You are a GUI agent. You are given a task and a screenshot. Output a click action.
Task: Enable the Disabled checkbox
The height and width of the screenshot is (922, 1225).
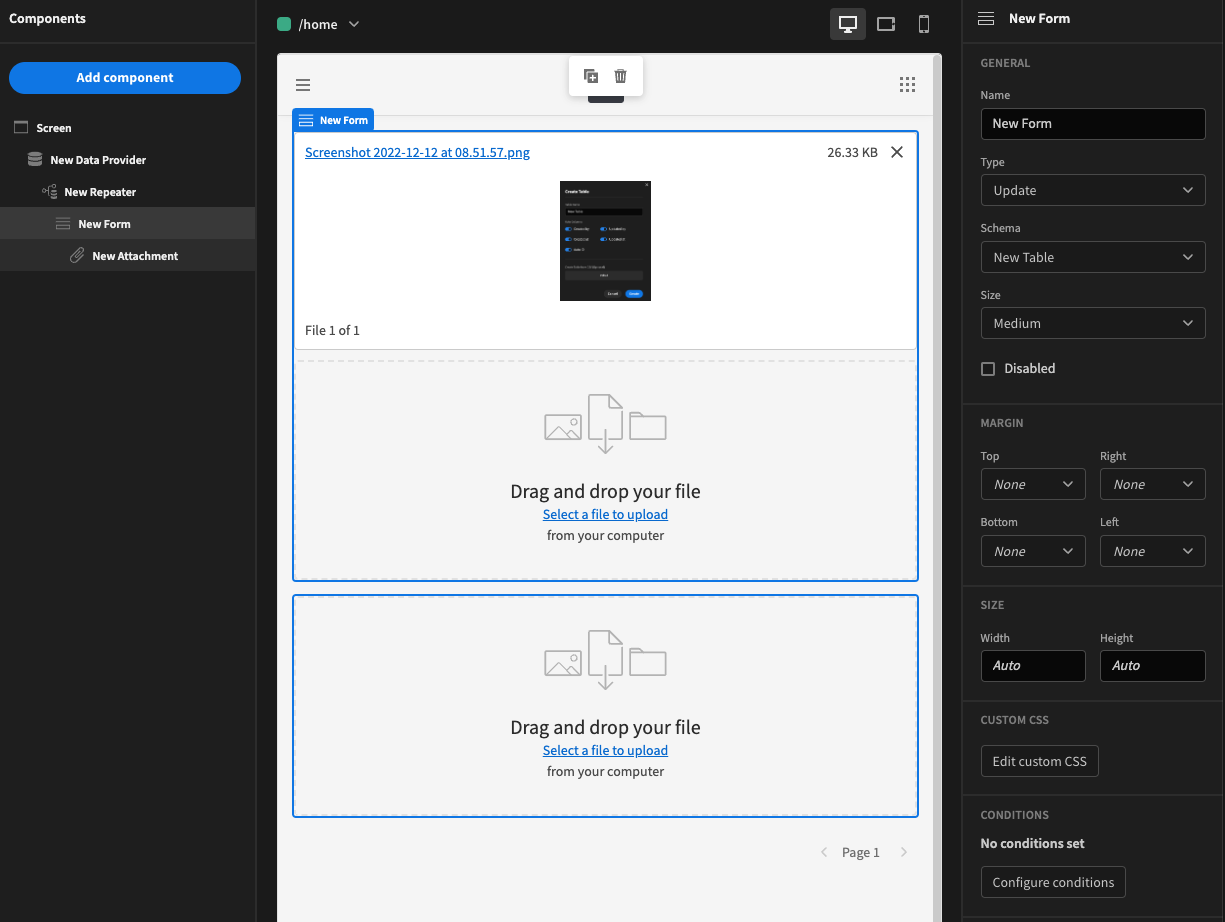click(988, 368)
